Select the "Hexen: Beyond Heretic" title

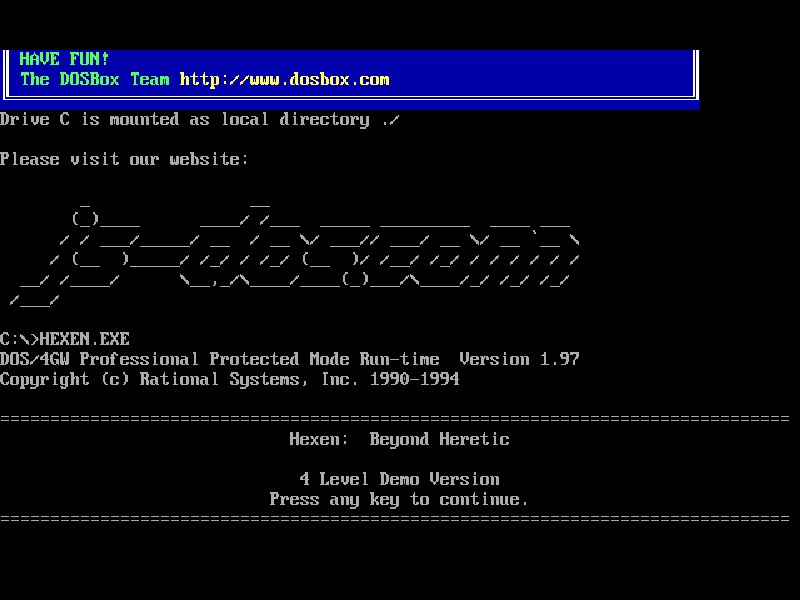click(x=398, y=439)
